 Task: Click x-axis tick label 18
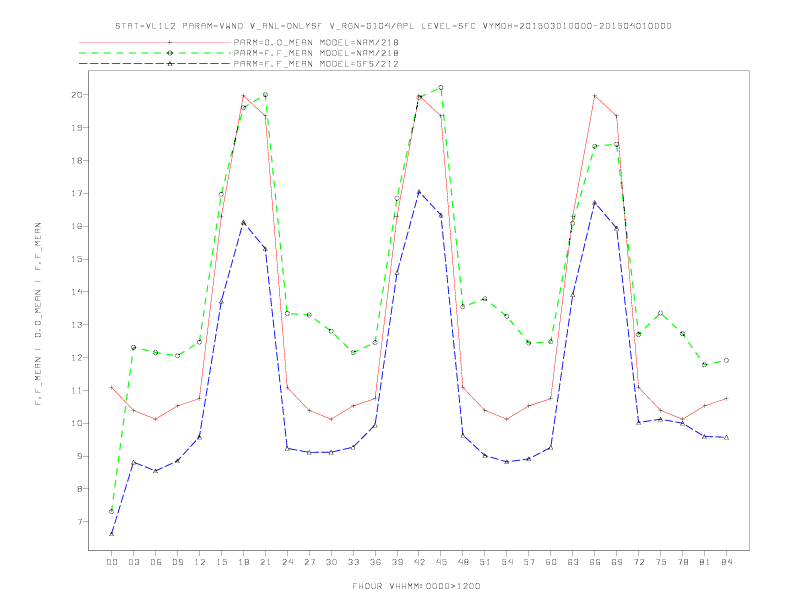click(x=243, y=562)
